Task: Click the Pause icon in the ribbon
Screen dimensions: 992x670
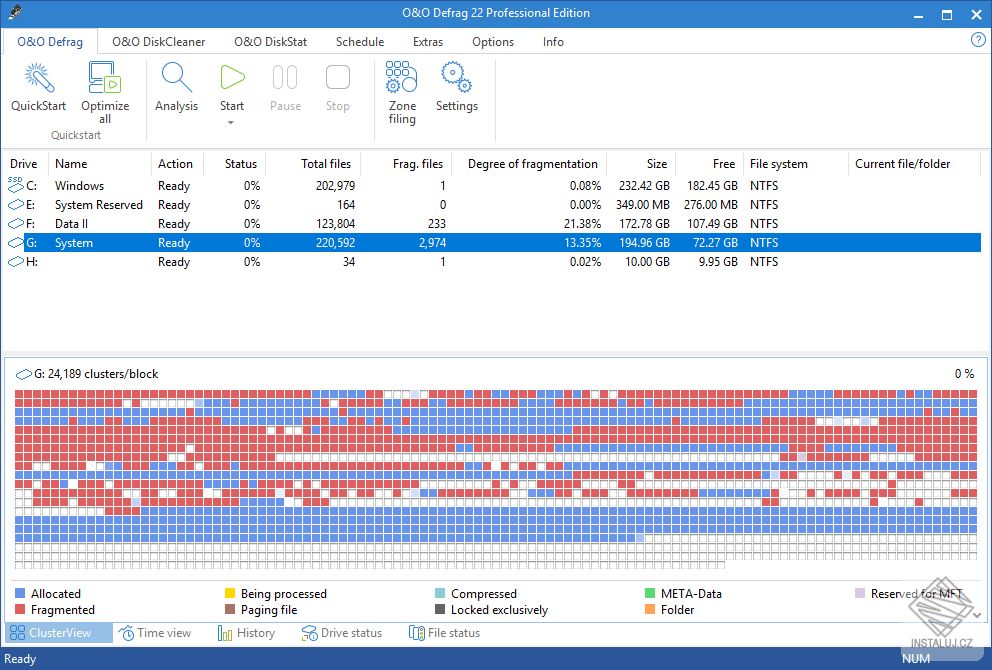Action: 285,78
